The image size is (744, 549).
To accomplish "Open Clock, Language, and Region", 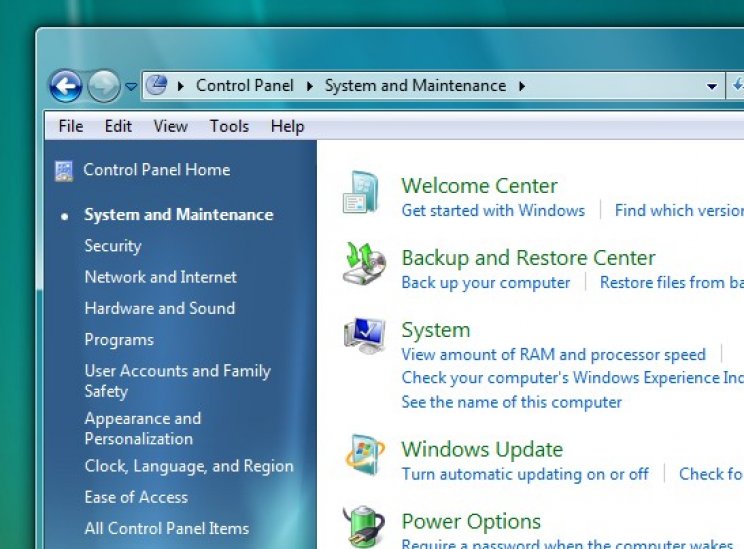I will click(189, 466).
